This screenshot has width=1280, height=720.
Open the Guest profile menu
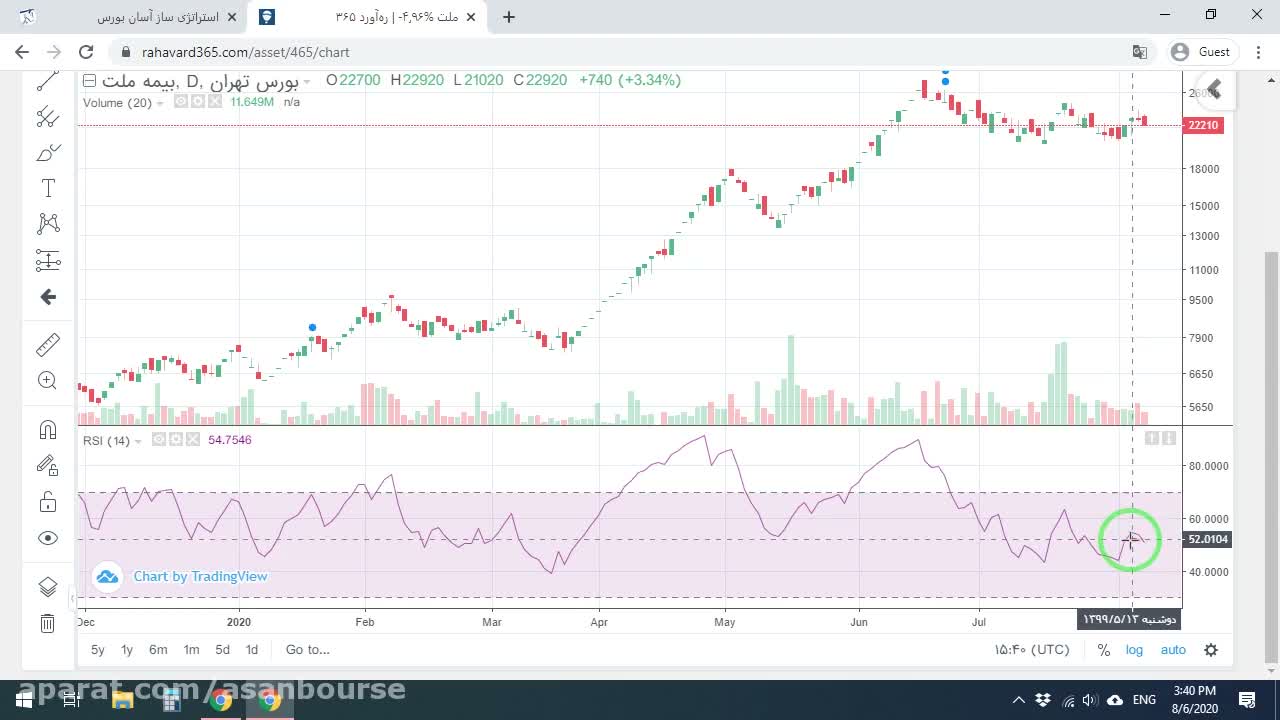click(x=1202, y=52)
